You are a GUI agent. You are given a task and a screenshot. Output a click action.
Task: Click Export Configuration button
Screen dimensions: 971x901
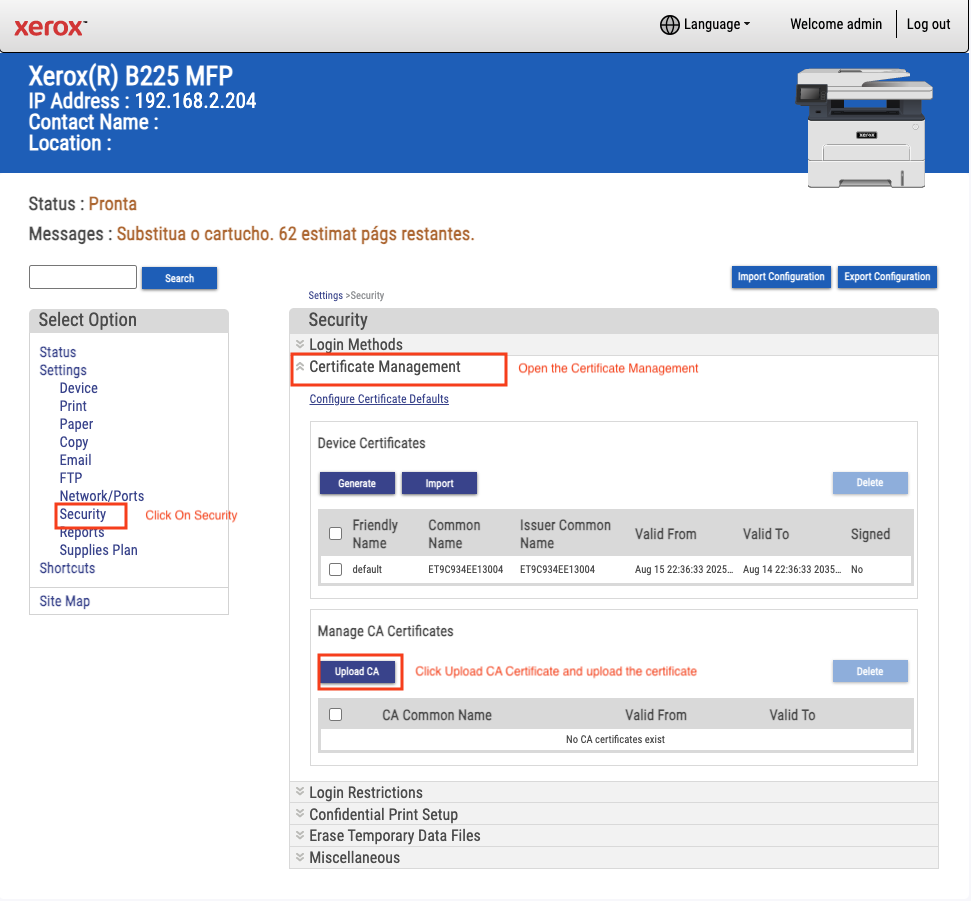(887, 277)
